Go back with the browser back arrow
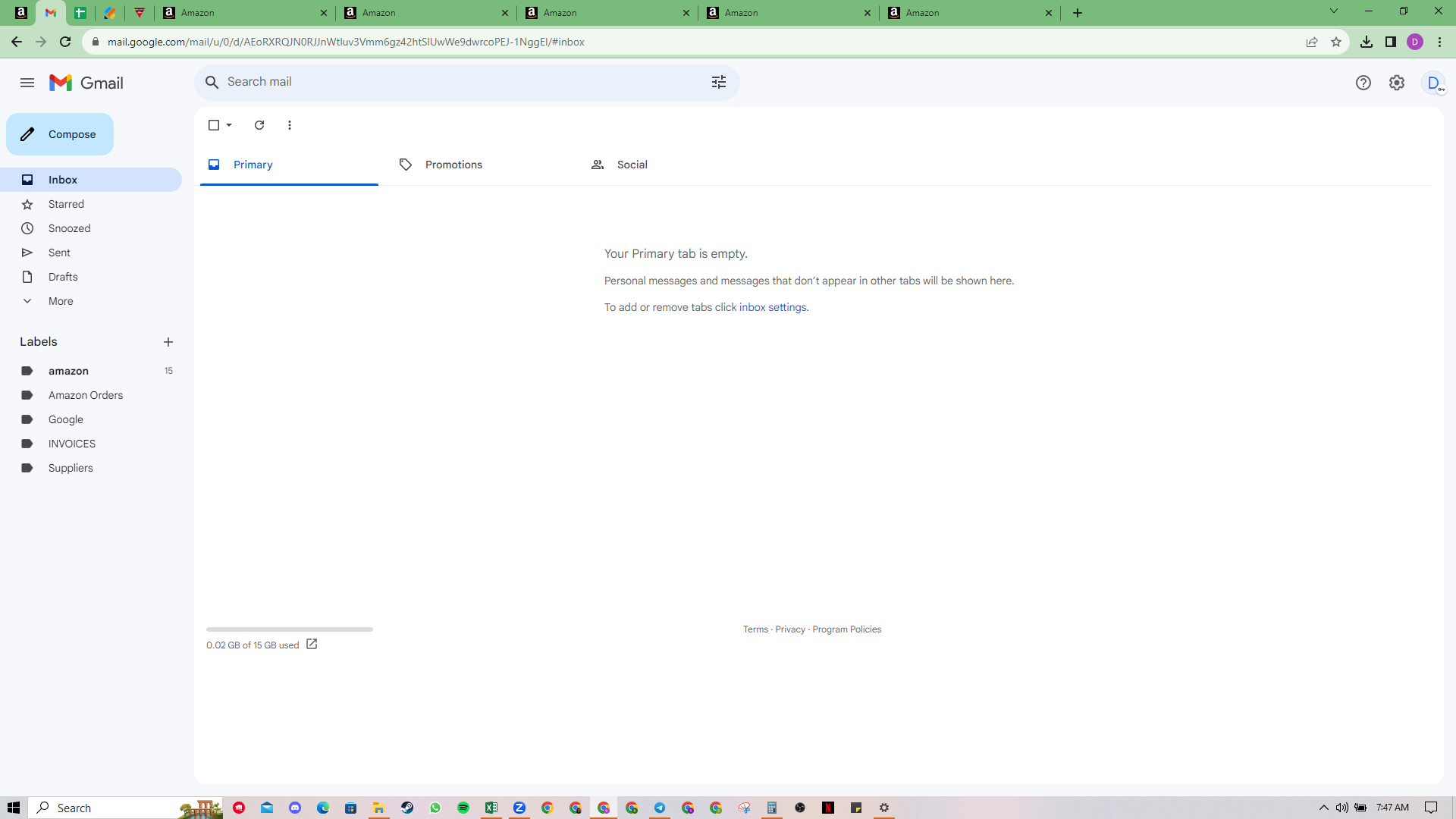 [x=17, y=42]
